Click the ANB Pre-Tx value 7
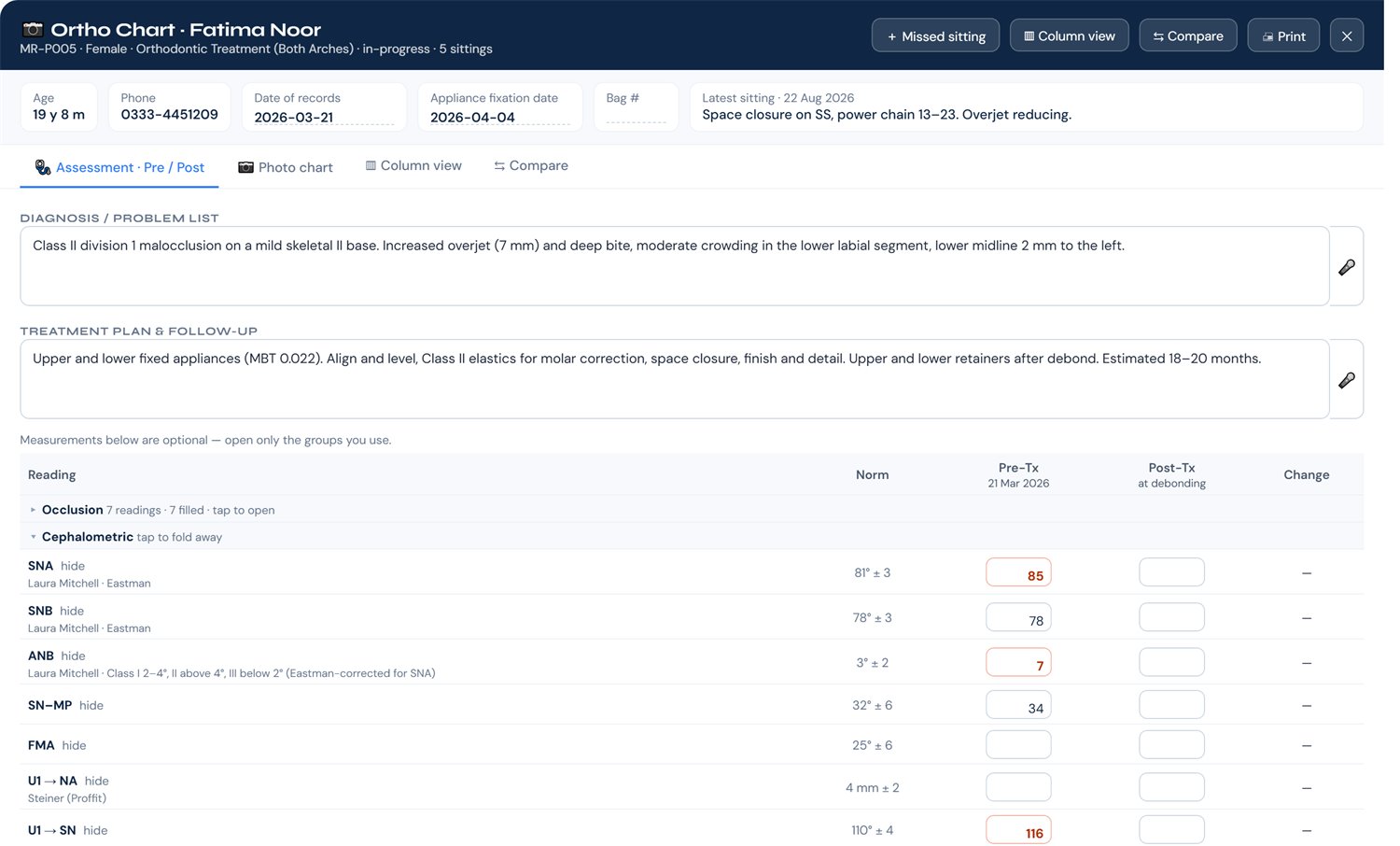Screen dimensions: 1400x846 coord(1018,662)
